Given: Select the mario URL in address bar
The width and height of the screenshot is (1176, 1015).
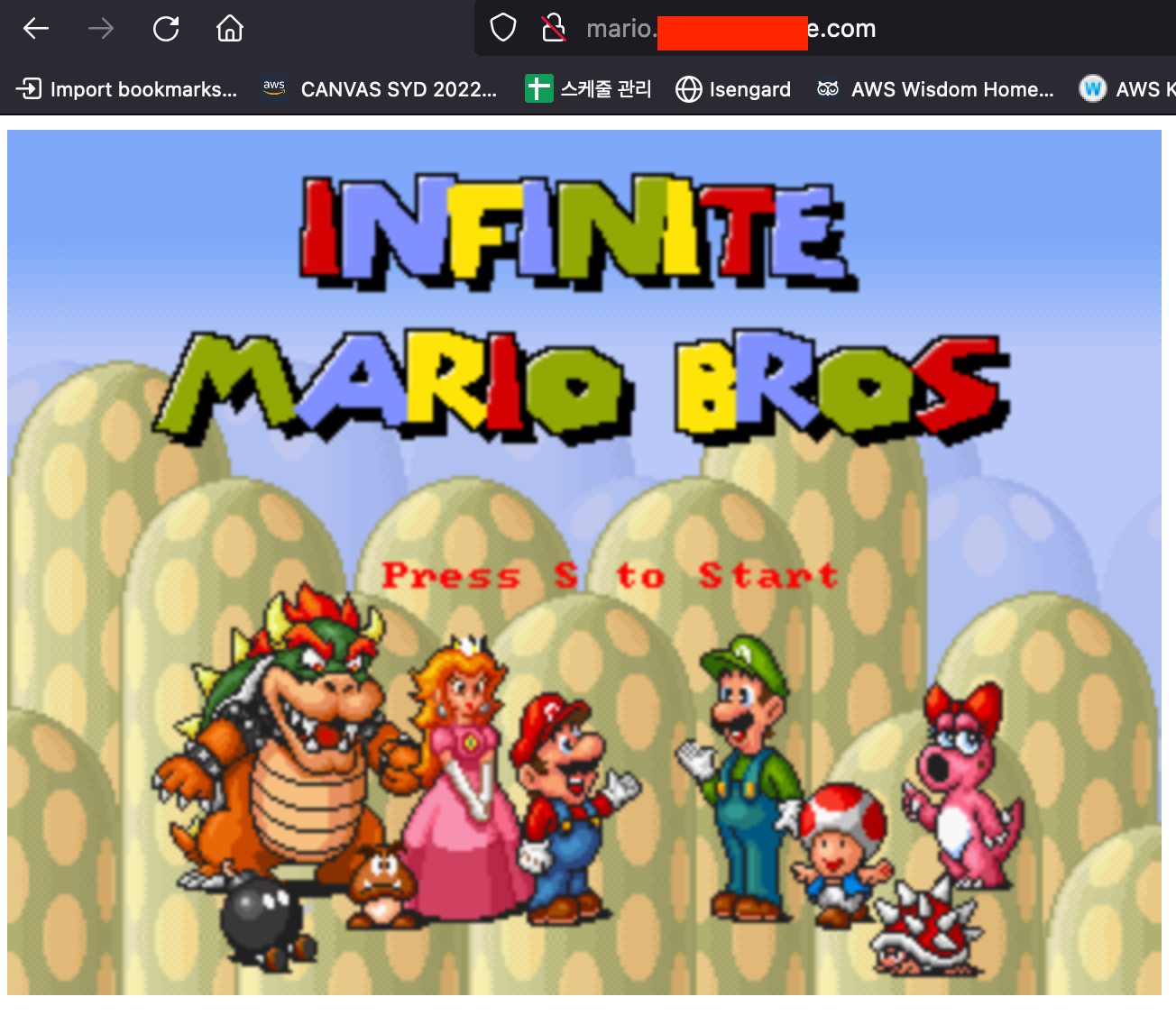Looking at the screenshot, I should click(x=730, y=29).
